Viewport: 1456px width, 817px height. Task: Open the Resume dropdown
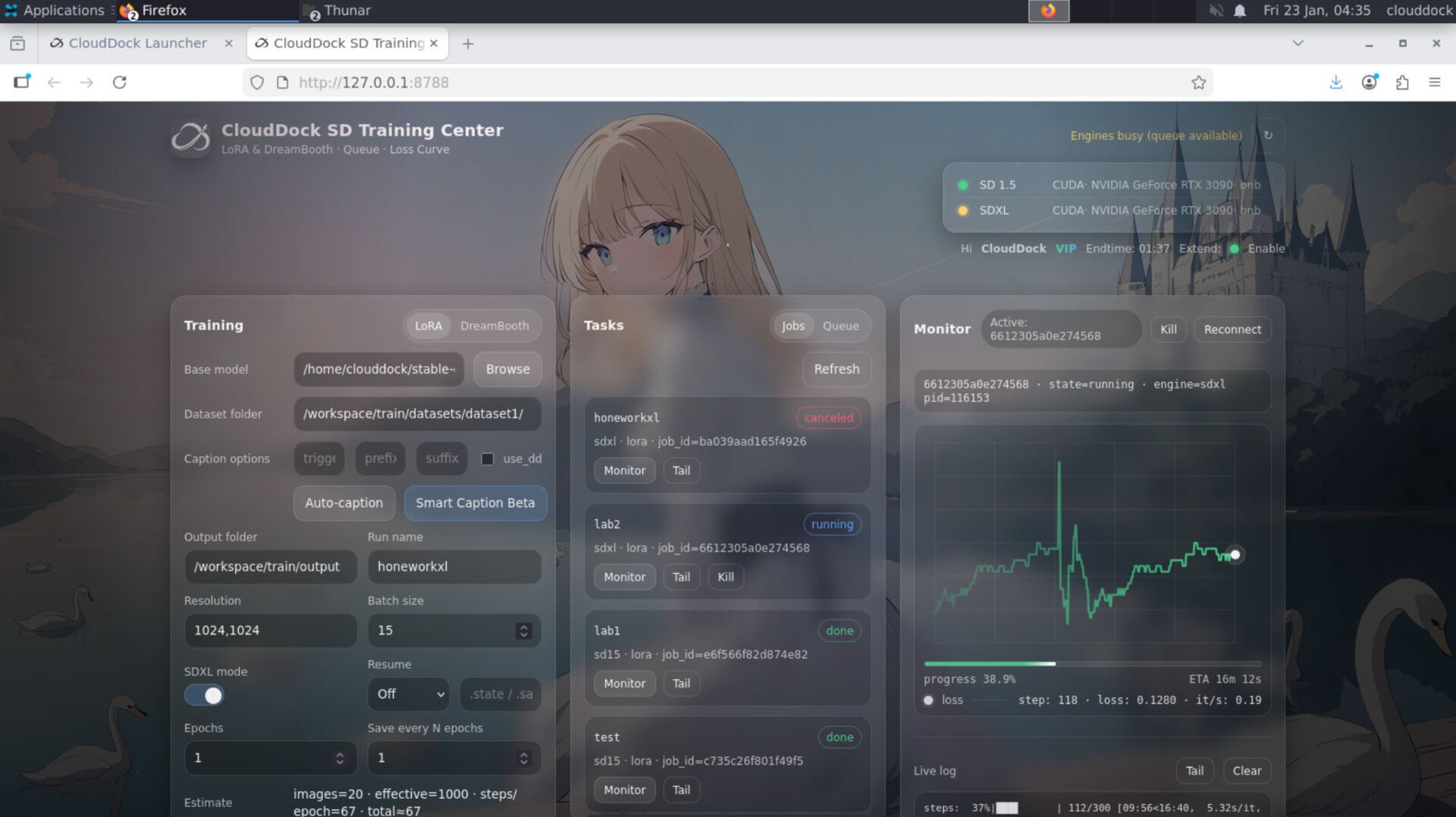(x=408, y=694)
